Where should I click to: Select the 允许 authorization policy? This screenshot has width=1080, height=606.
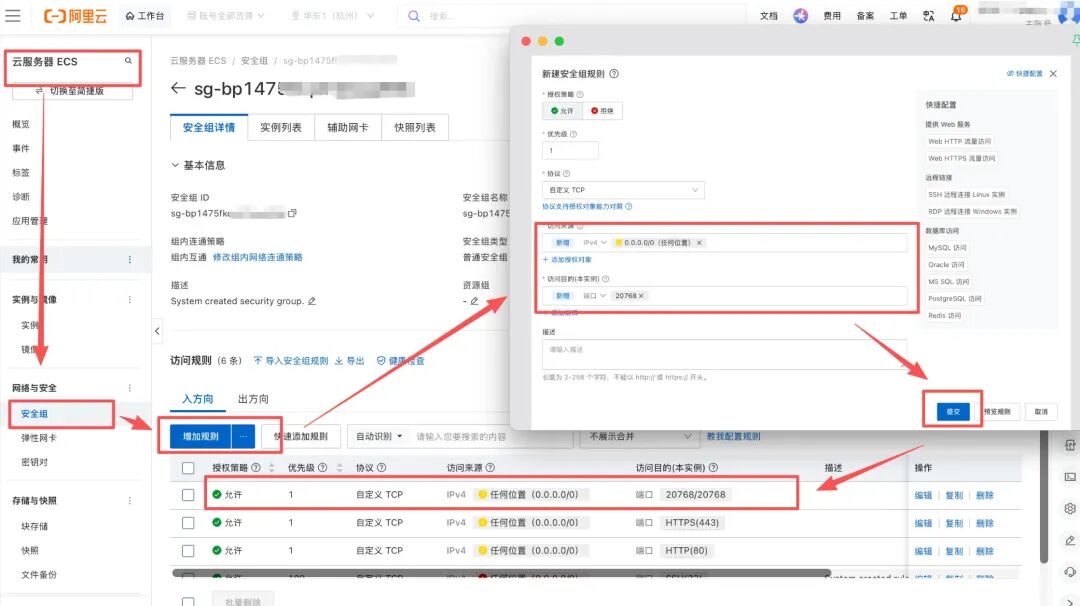point(562,111)
